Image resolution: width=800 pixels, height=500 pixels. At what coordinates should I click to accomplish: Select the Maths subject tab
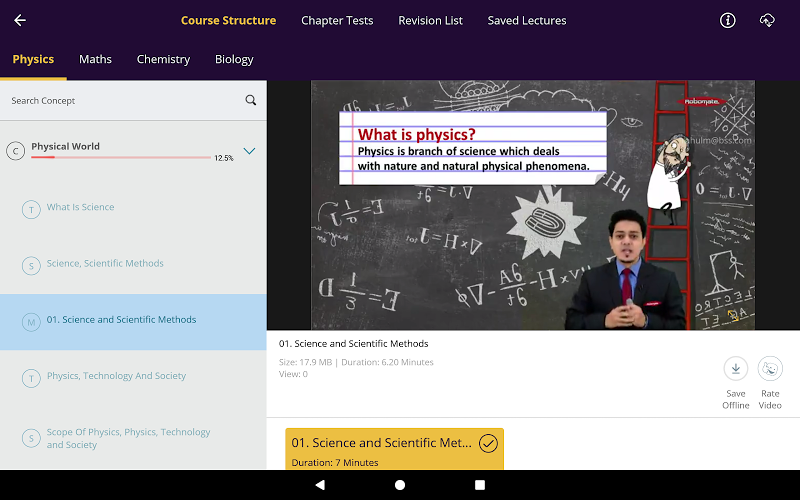click(95, 59)
